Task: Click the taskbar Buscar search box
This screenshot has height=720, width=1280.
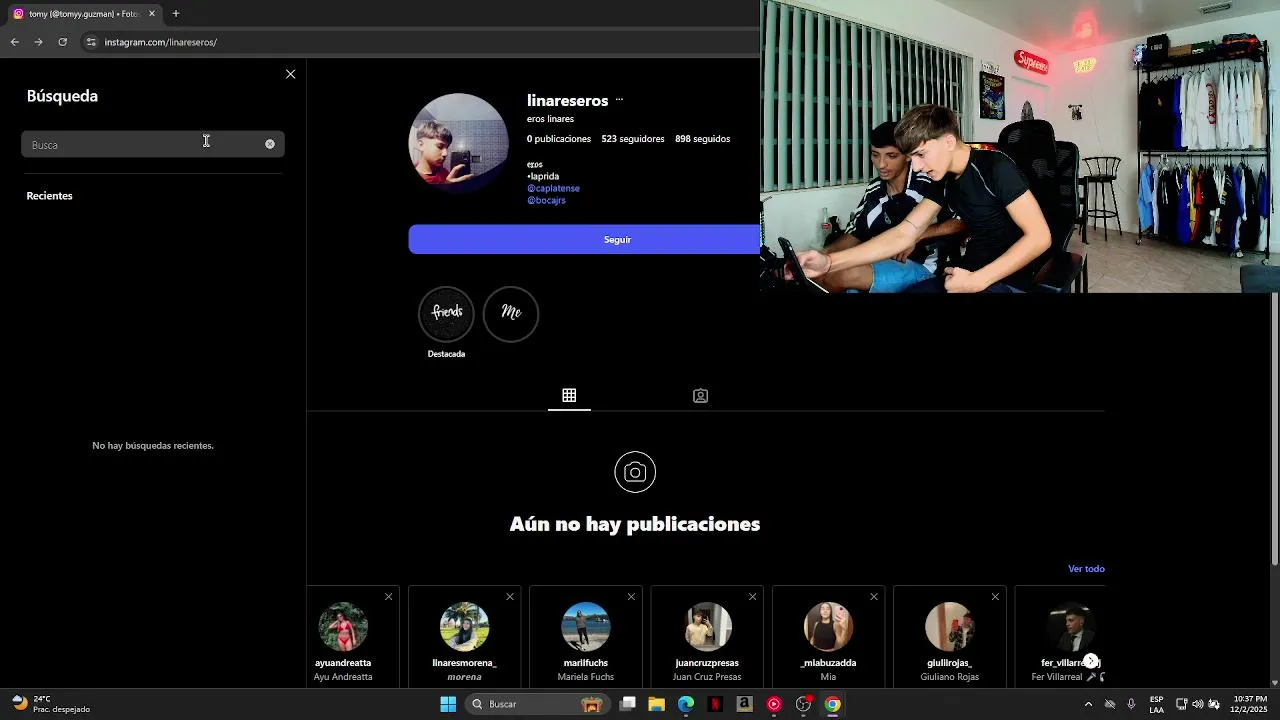Action: coord(537,704)
